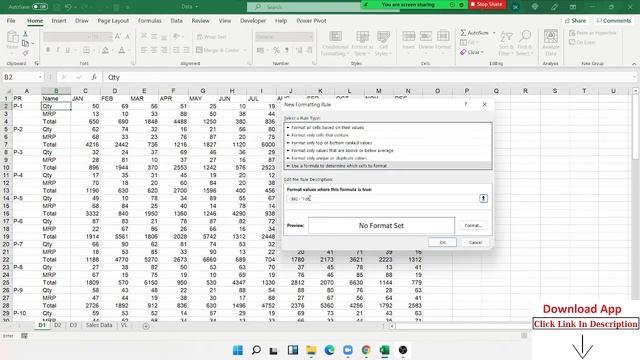Screen dimensions: 640x360
Task: Switch to the Formulas tab
Action: [x=149, y=20]
